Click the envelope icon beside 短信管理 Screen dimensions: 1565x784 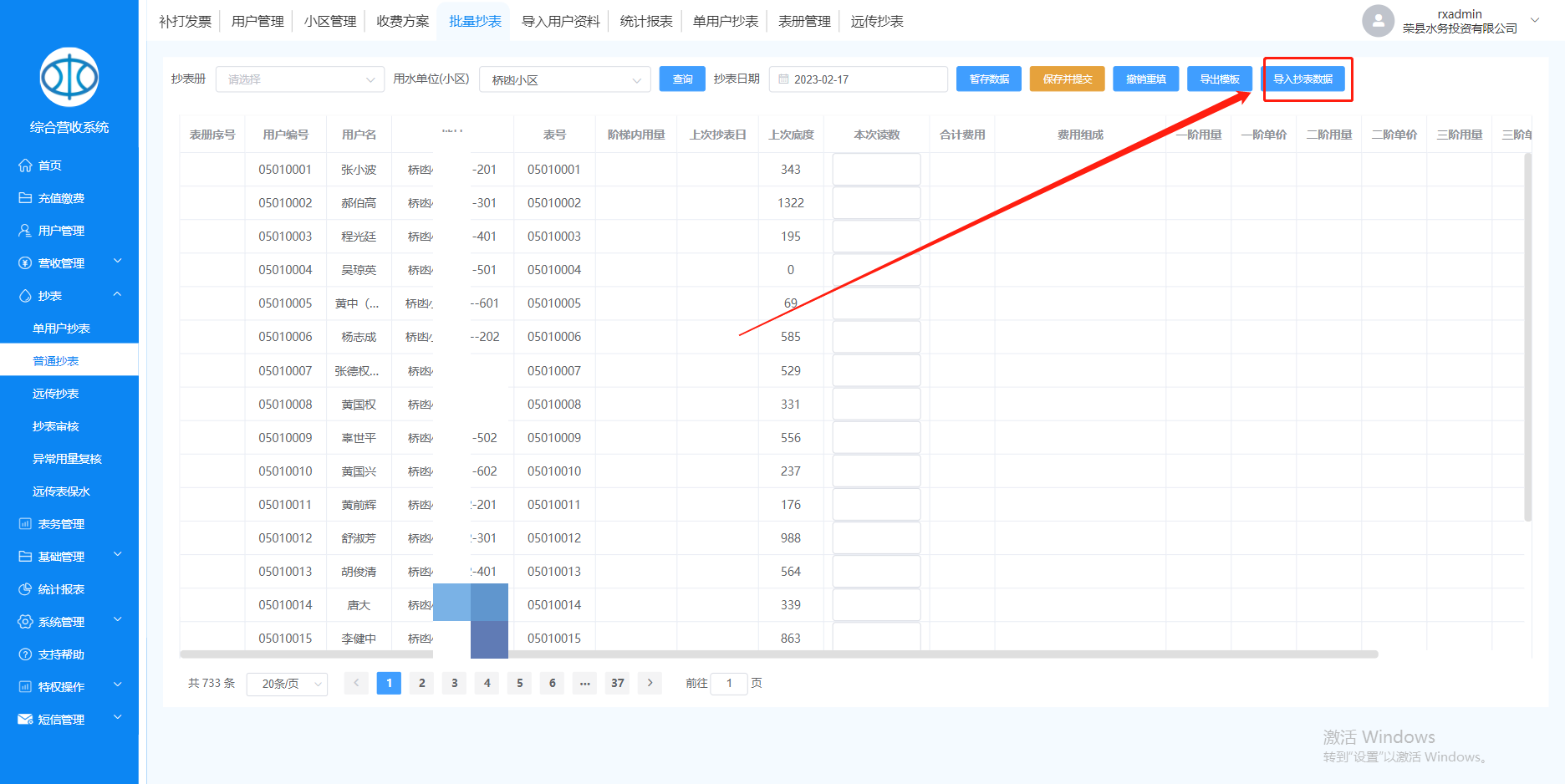click(x=25, y=720)
